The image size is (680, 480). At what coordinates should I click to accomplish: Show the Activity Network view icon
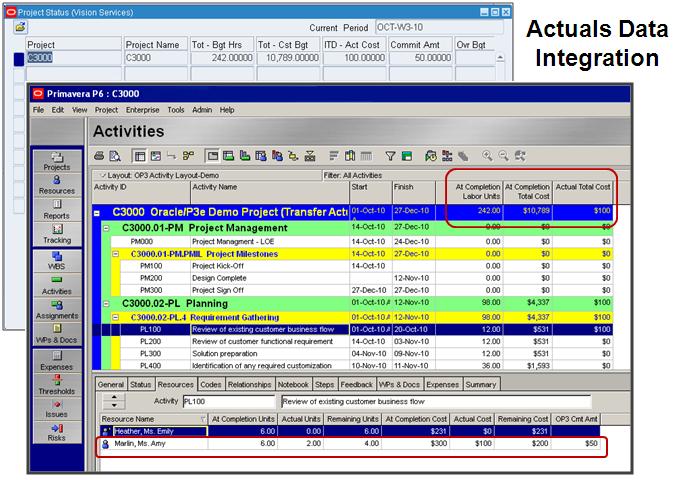188,156
